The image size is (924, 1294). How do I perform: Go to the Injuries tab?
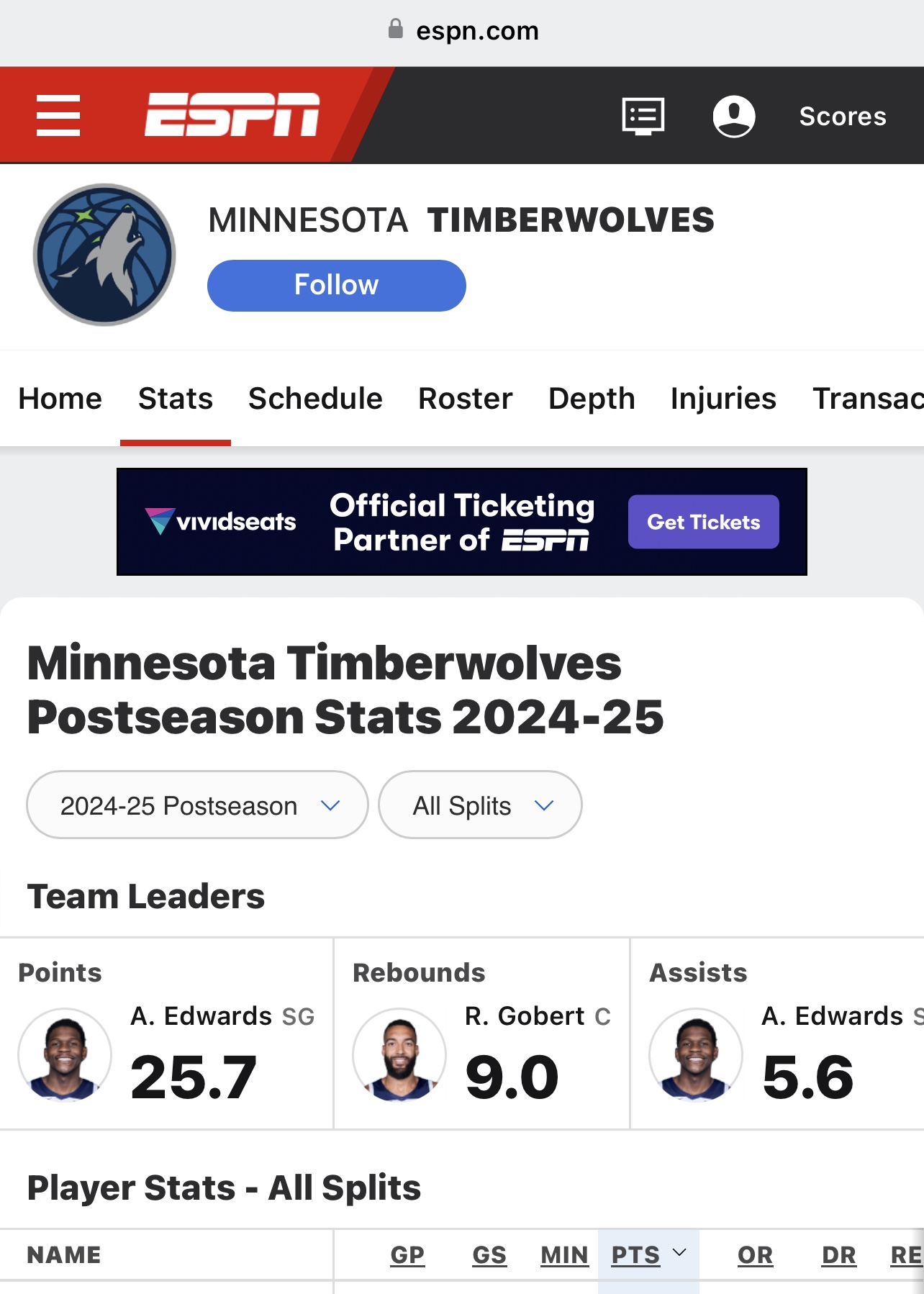(723, 398)
